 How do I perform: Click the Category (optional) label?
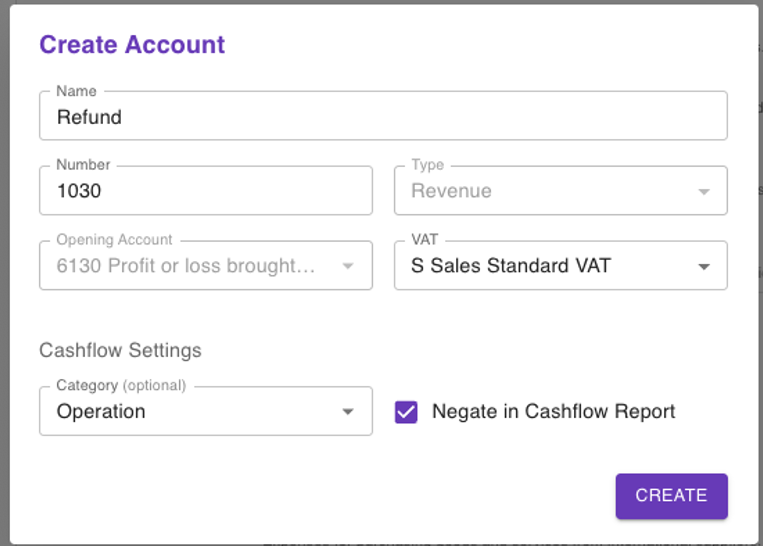[121, 385]
